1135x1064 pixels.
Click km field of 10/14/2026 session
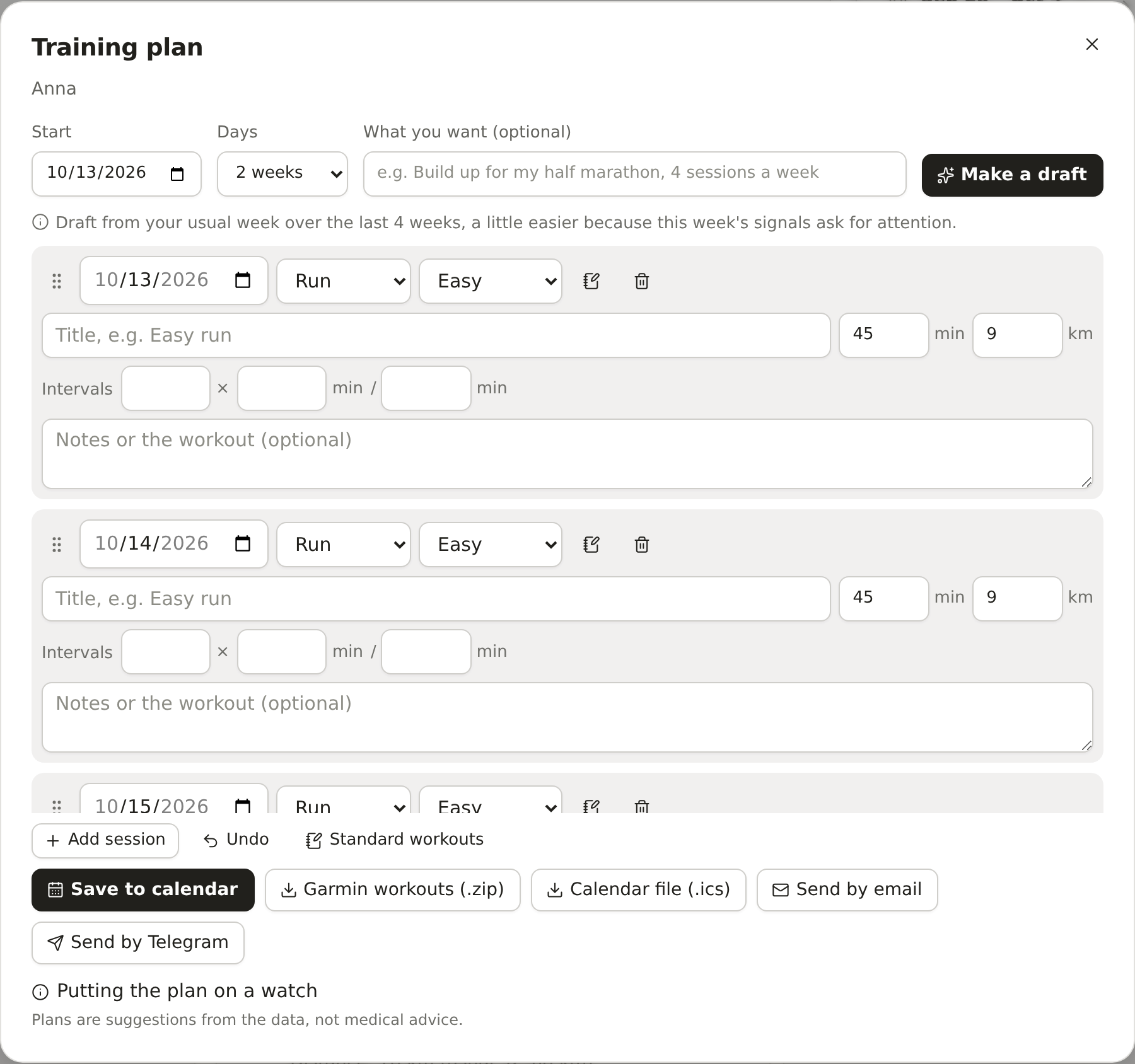(x=1018, y=599)
